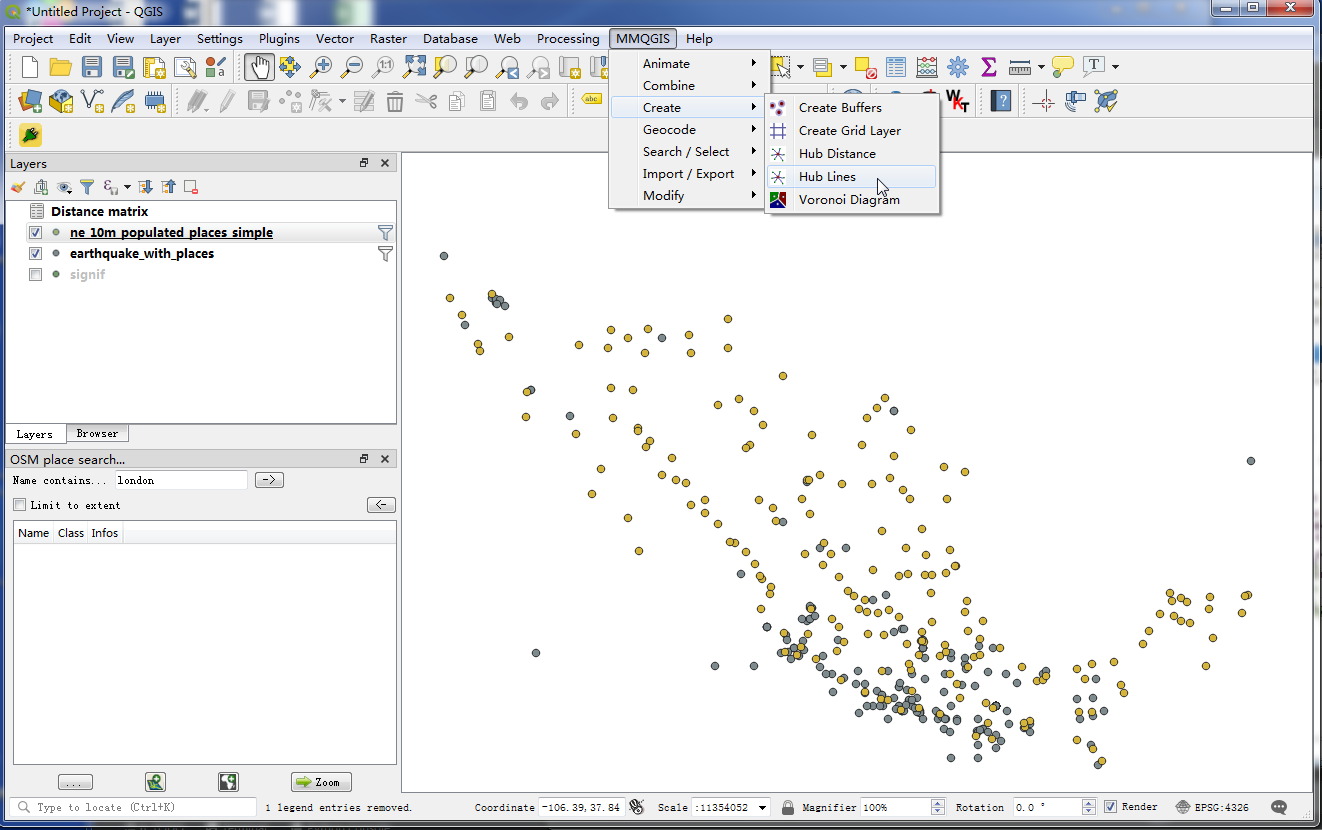Click the Zoom Full extent icon

414,67
